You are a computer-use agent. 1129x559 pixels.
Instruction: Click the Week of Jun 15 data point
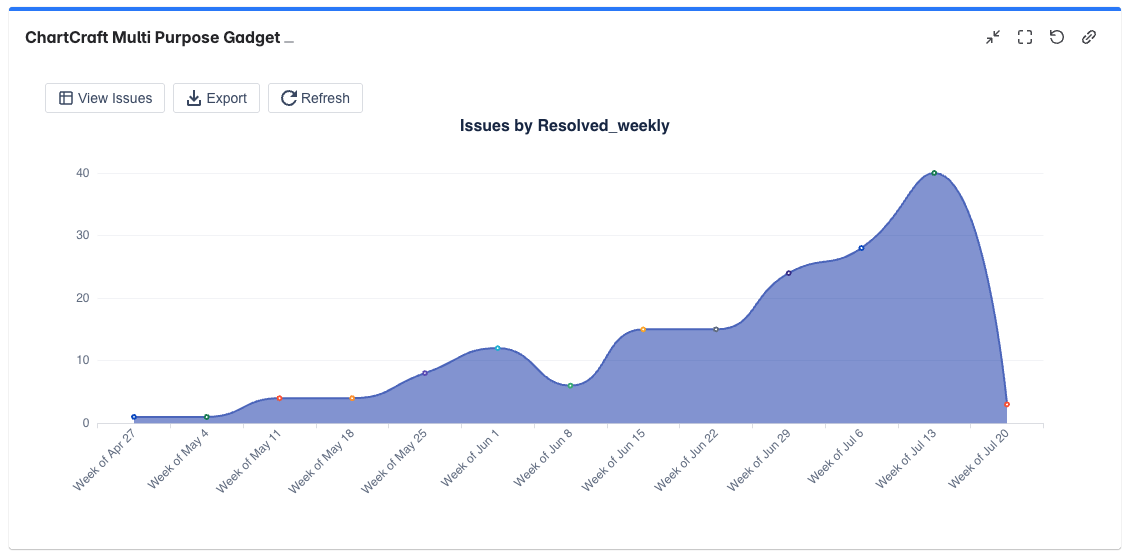pos(643,329)
